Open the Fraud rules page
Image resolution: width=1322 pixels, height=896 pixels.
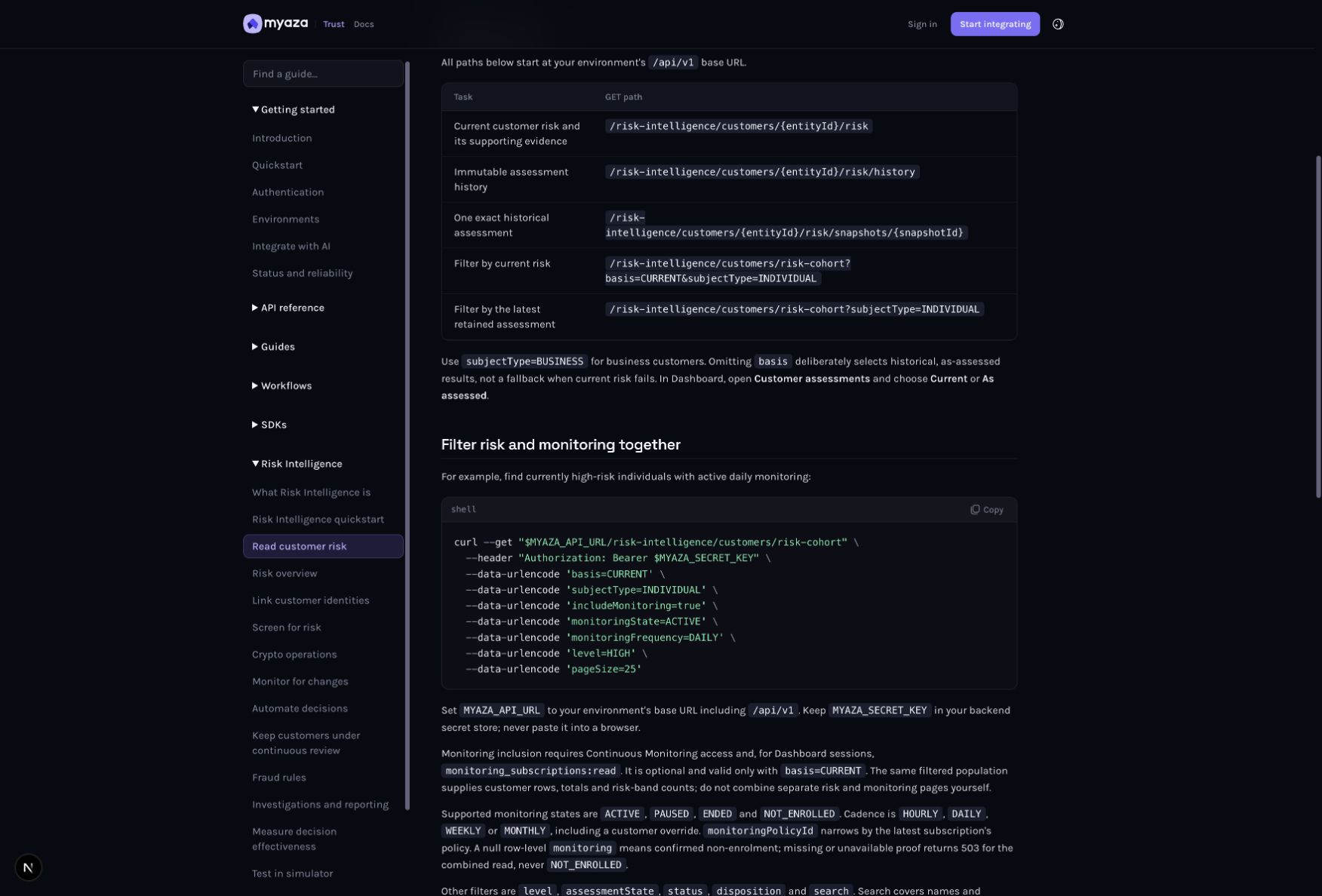pyautogui.click(x=278, y=778)
